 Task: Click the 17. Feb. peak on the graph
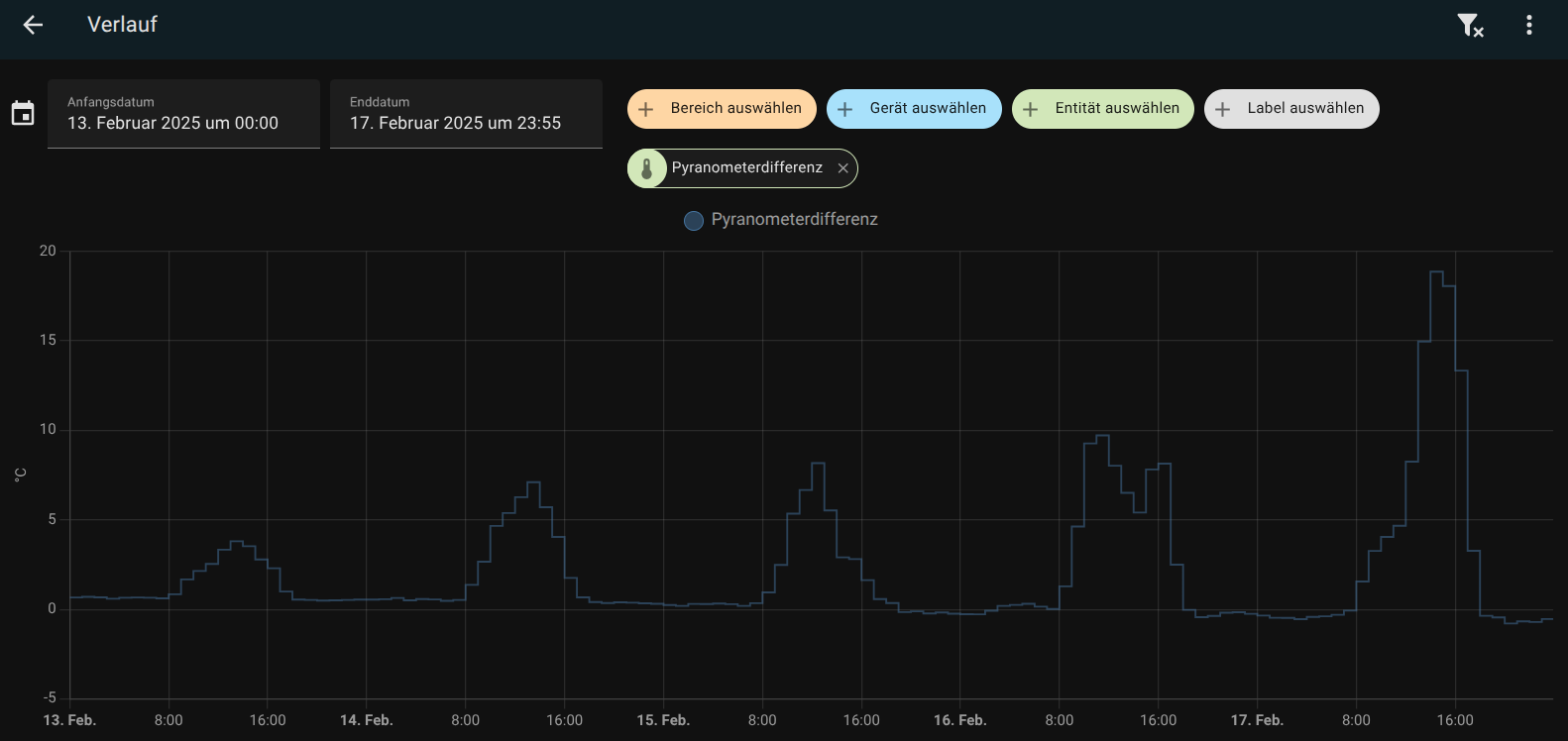point(1436,272)
